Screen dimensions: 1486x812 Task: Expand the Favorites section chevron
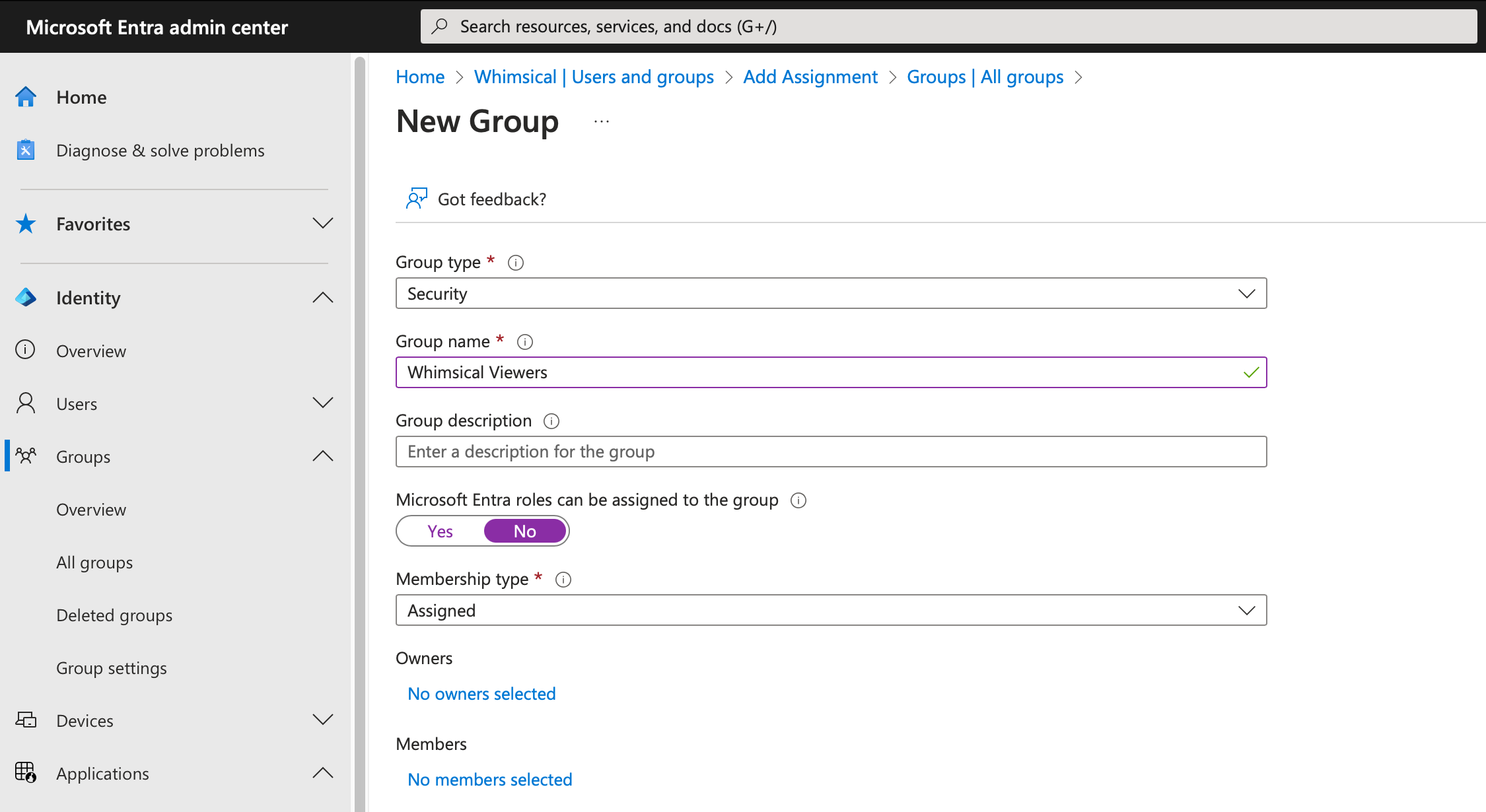(322, 224)
